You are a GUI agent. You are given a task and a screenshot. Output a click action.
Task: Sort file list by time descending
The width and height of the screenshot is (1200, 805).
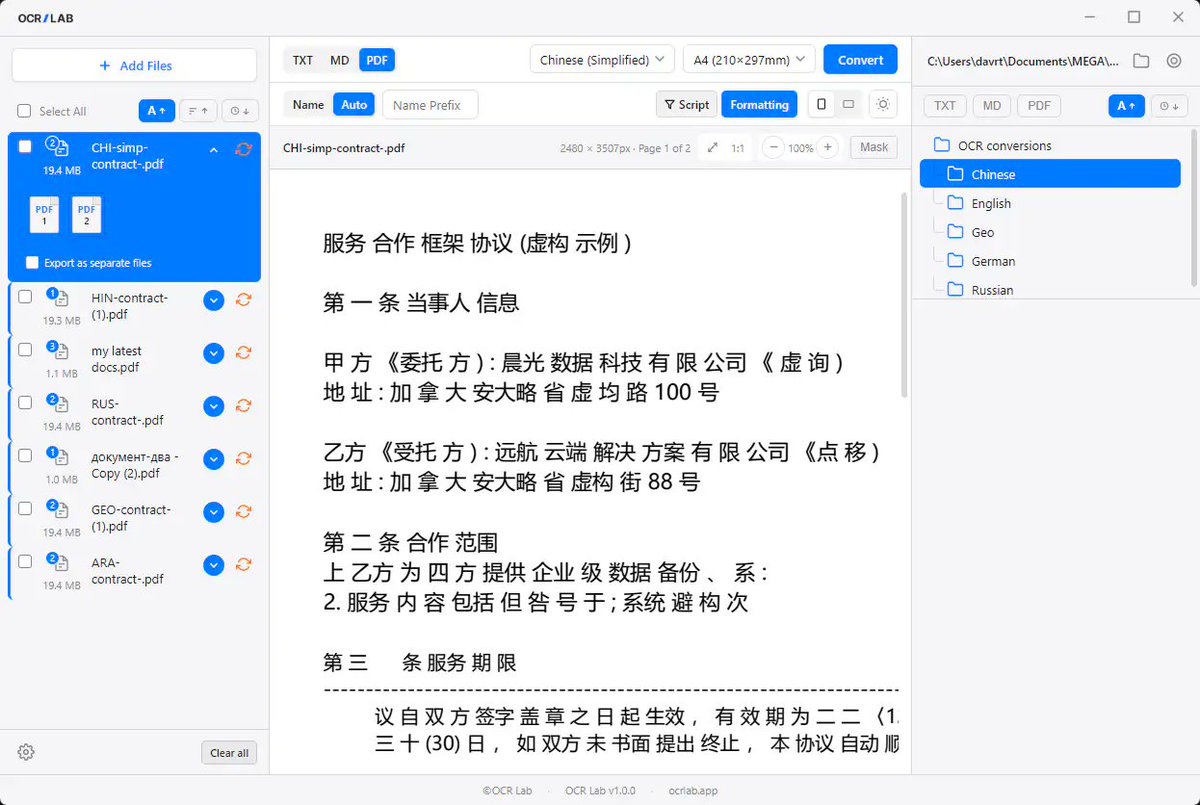[240, 111]
